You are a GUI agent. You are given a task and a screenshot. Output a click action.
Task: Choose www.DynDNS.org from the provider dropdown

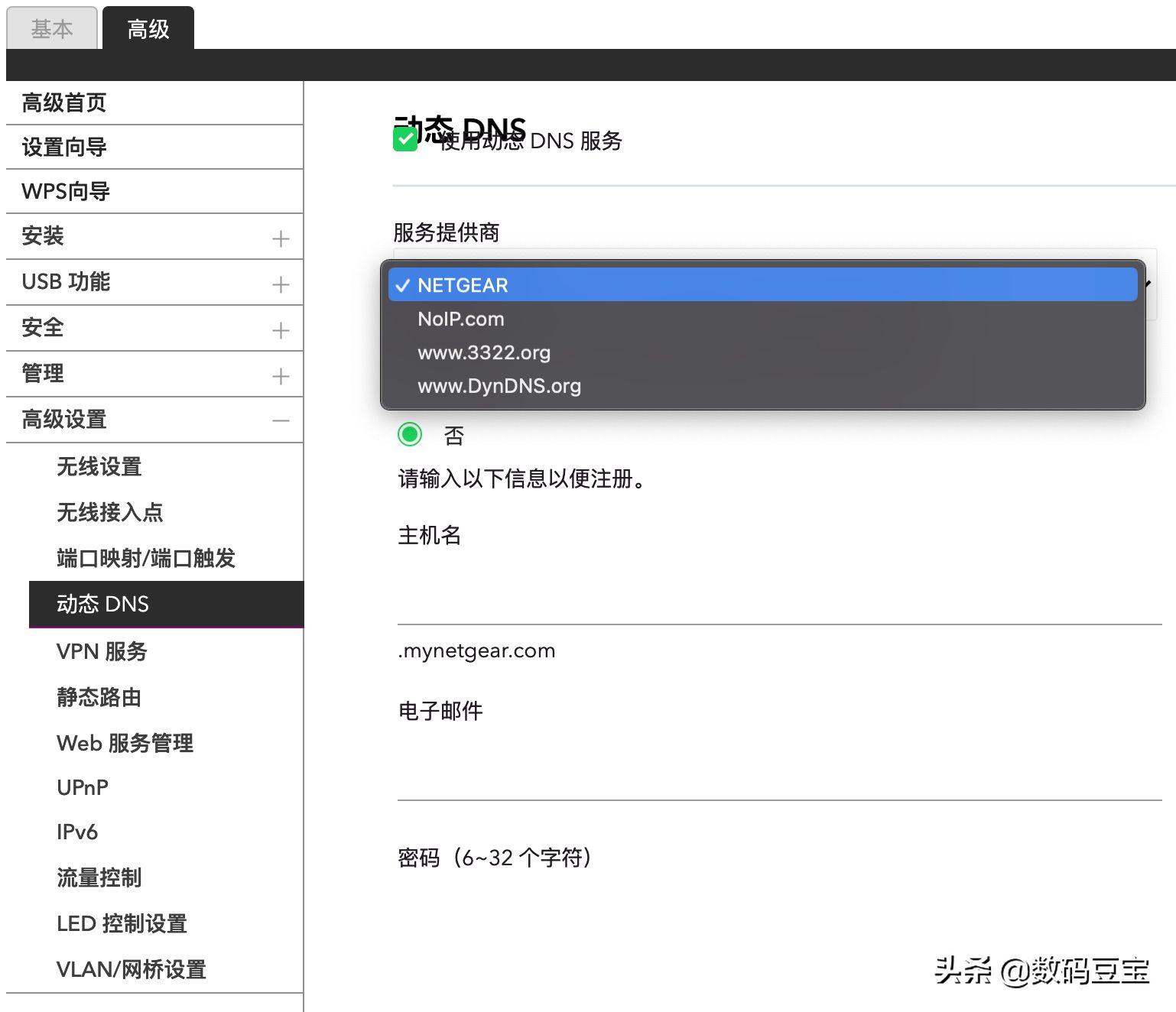pyautogui.click(x=763, y=386)
